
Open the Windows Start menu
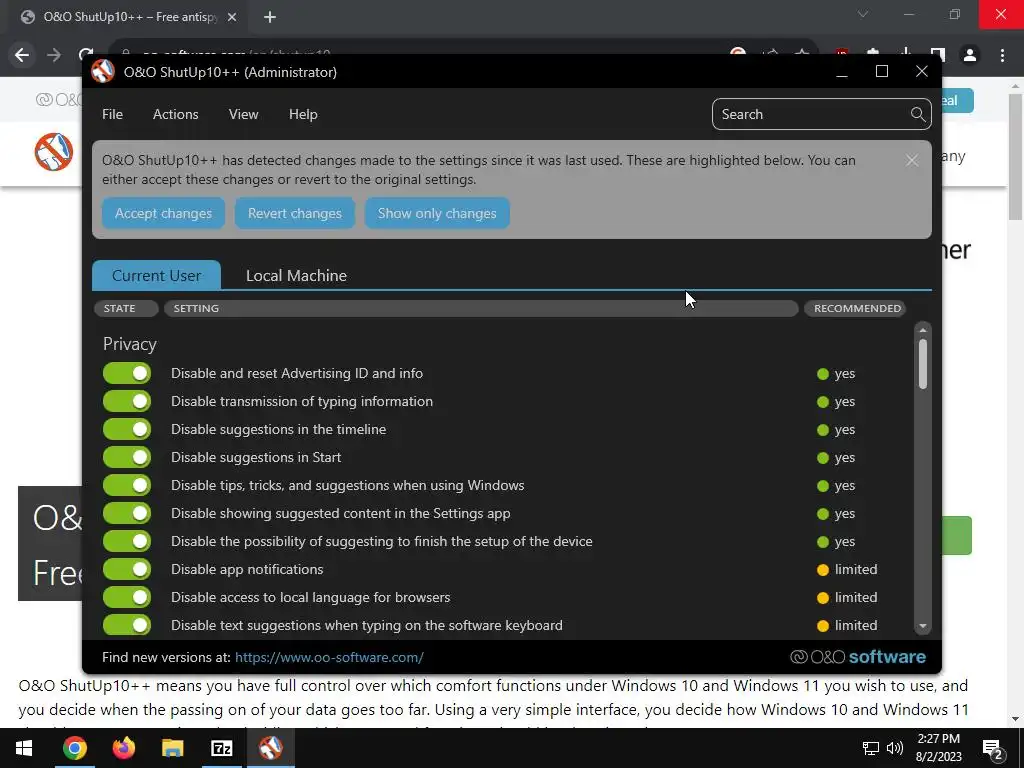click(x=24, y=748)
